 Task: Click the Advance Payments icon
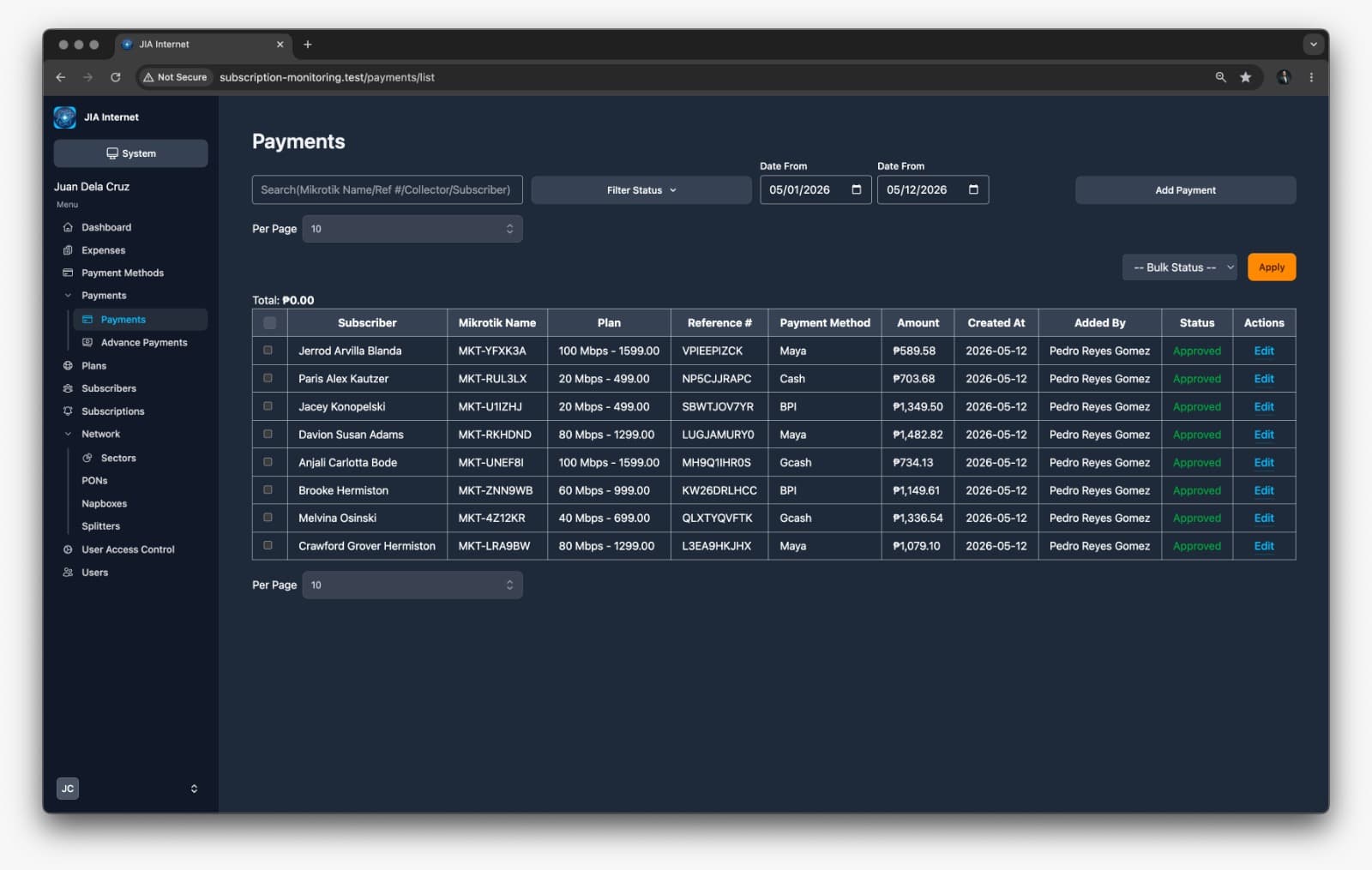(x=87, y=342)
